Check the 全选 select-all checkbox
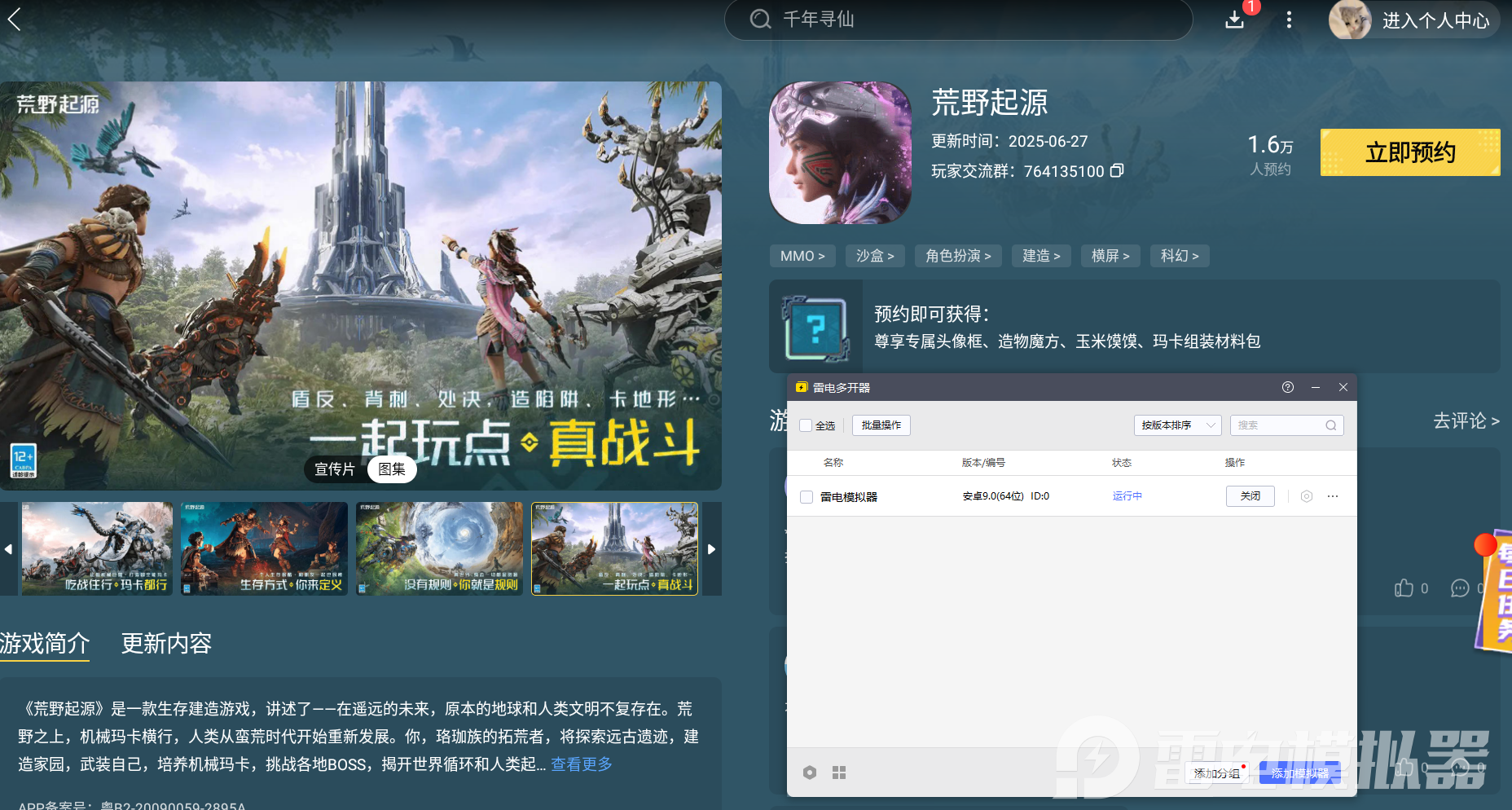 807,425
